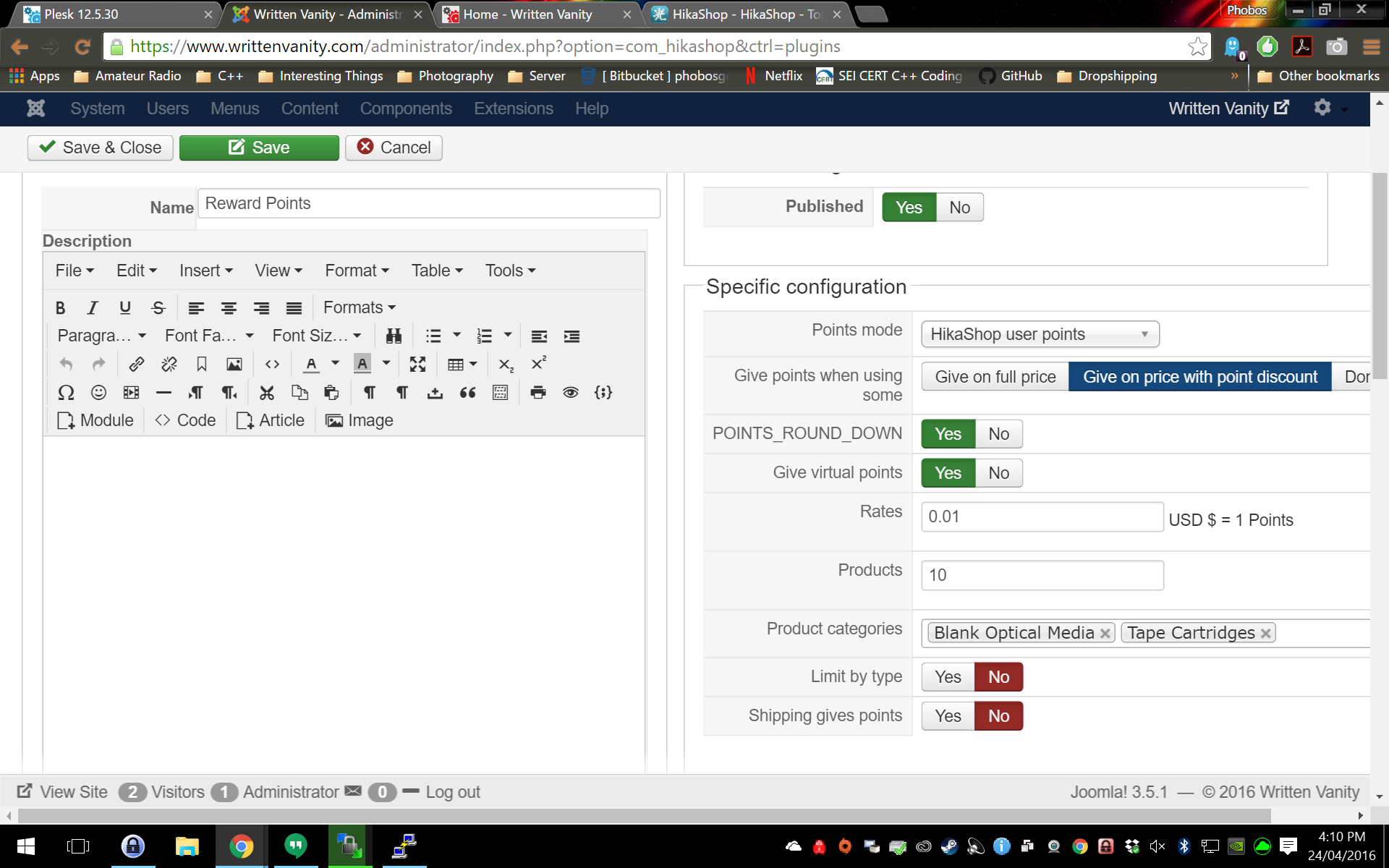1389x868 pixels.
Task: Expand the Formats dropdown in the editor
Action: (x=359, y=308)
